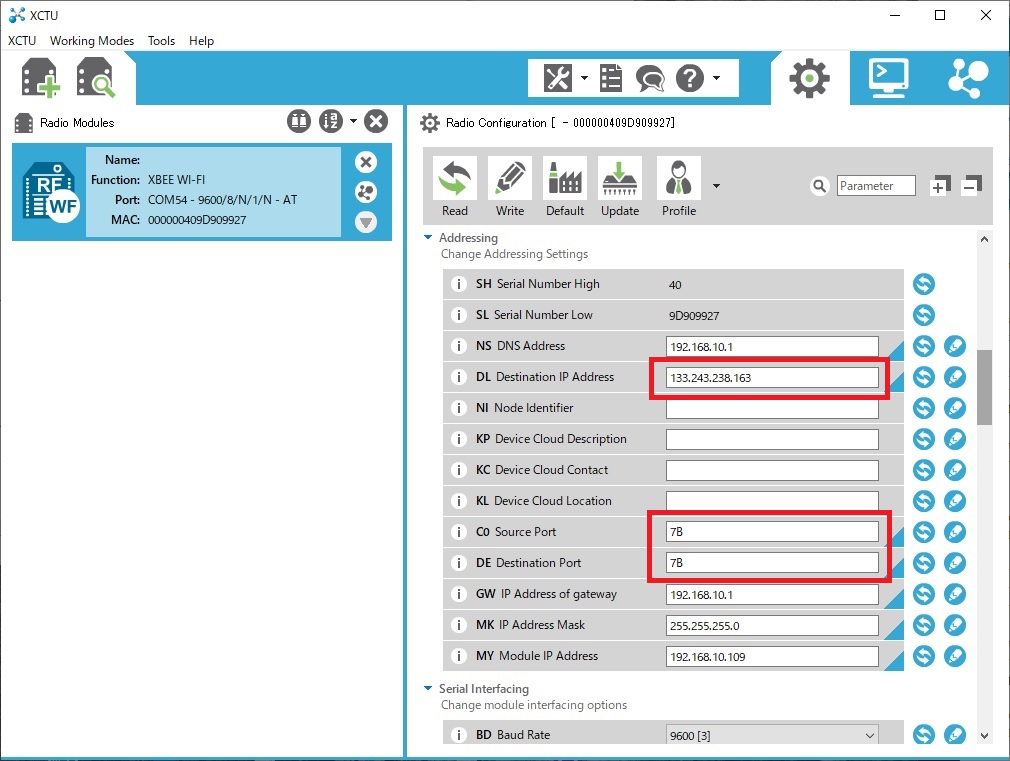Click the Parameter search box
The height and width of the screenshot is (761, 1010).
[x=876, y=186]
